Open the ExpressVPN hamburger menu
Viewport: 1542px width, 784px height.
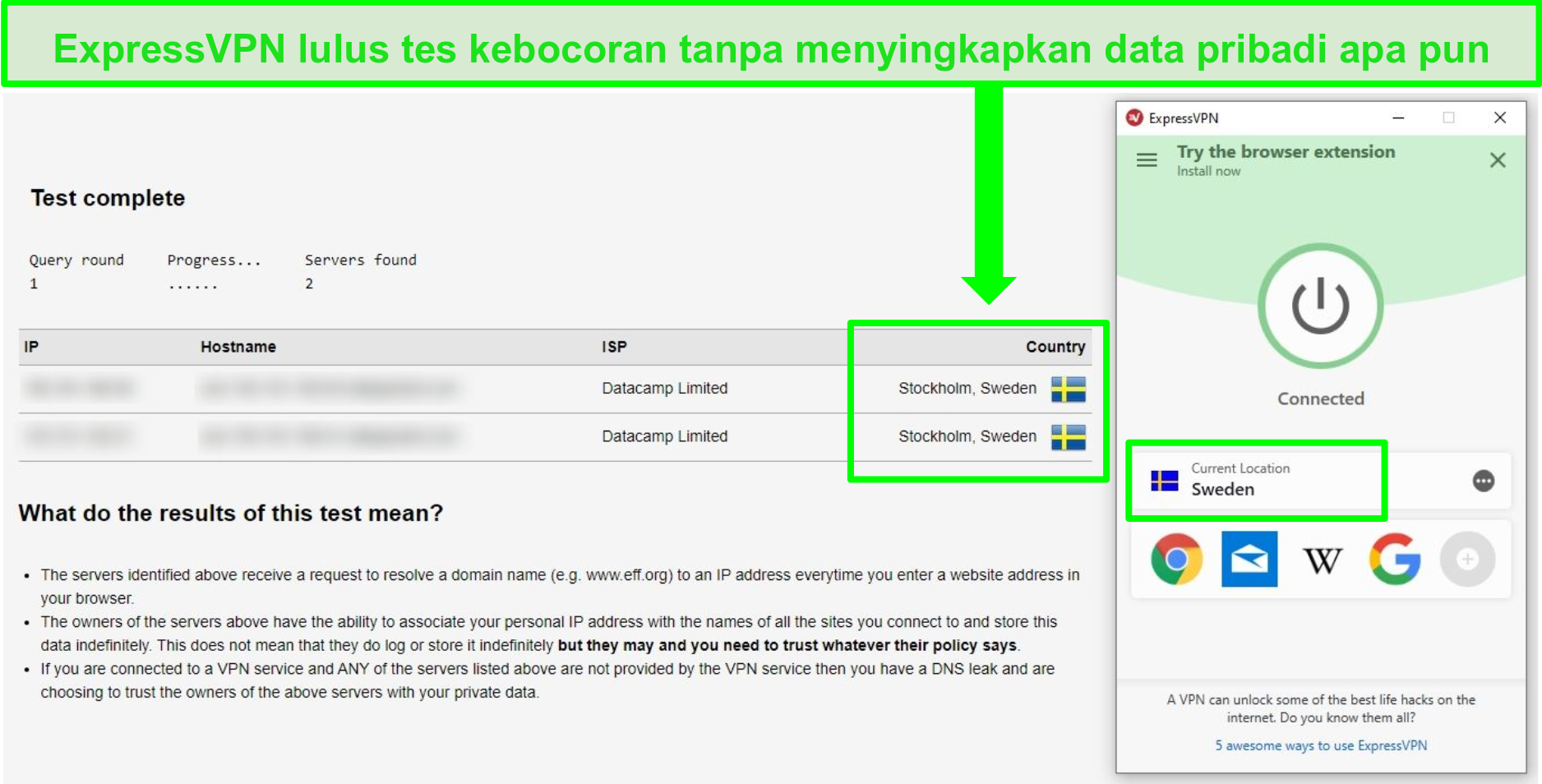click(x=1147, y=159)
